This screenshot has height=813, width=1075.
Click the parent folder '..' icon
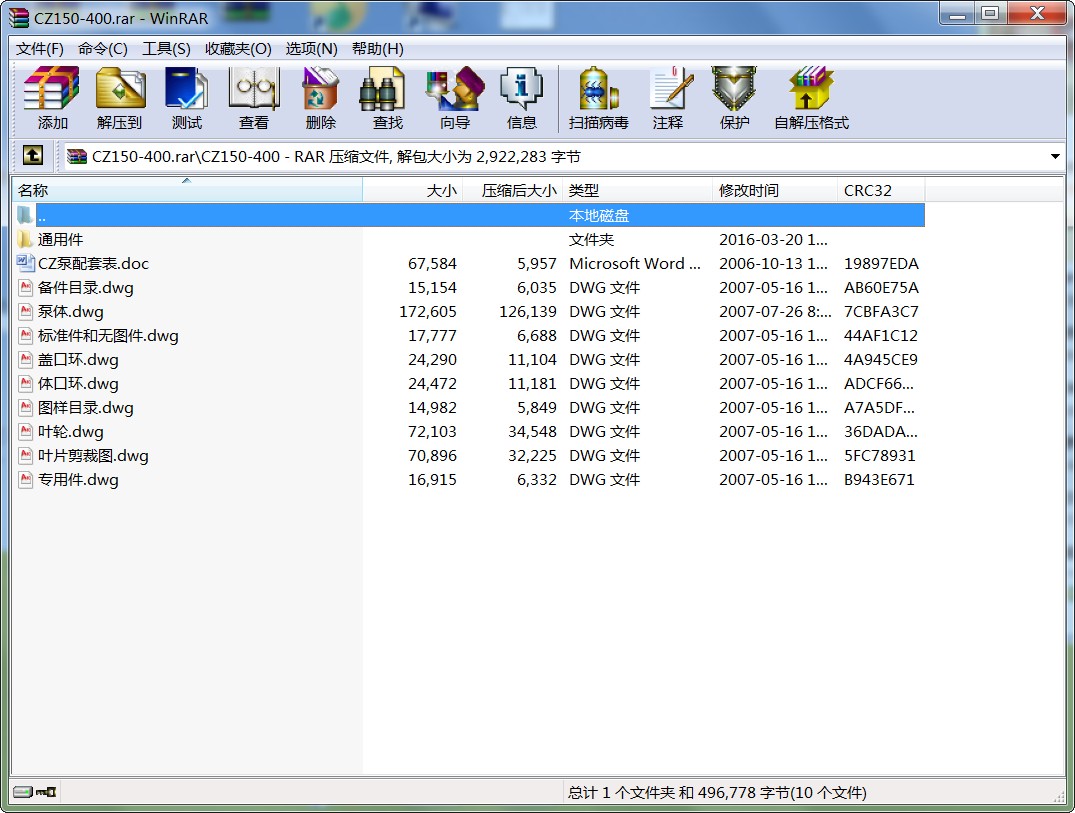click(x=25, y=215)
